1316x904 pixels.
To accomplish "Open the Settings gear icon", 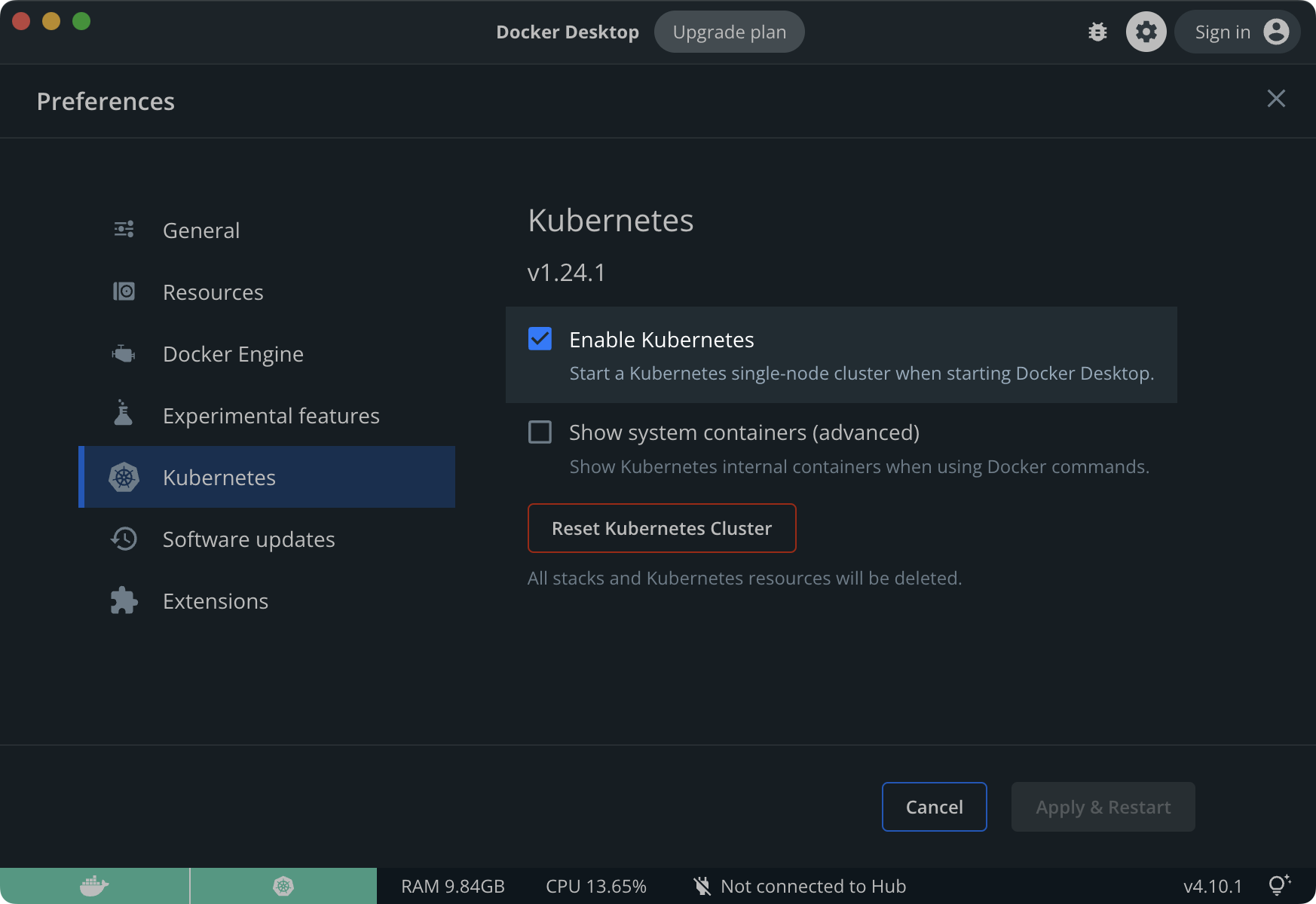I will [1146, 32].
